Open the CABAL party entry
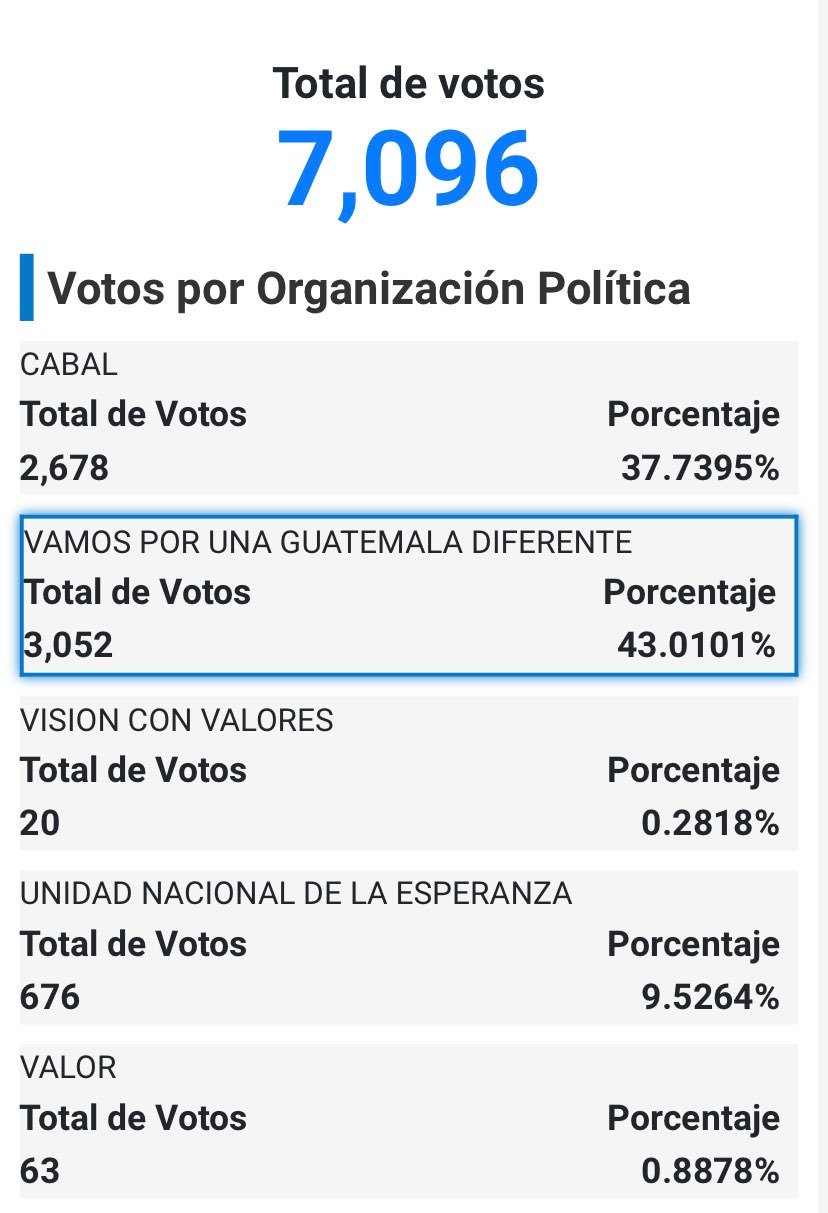Screen dimensions: 828x1213 tap(69, 364)
